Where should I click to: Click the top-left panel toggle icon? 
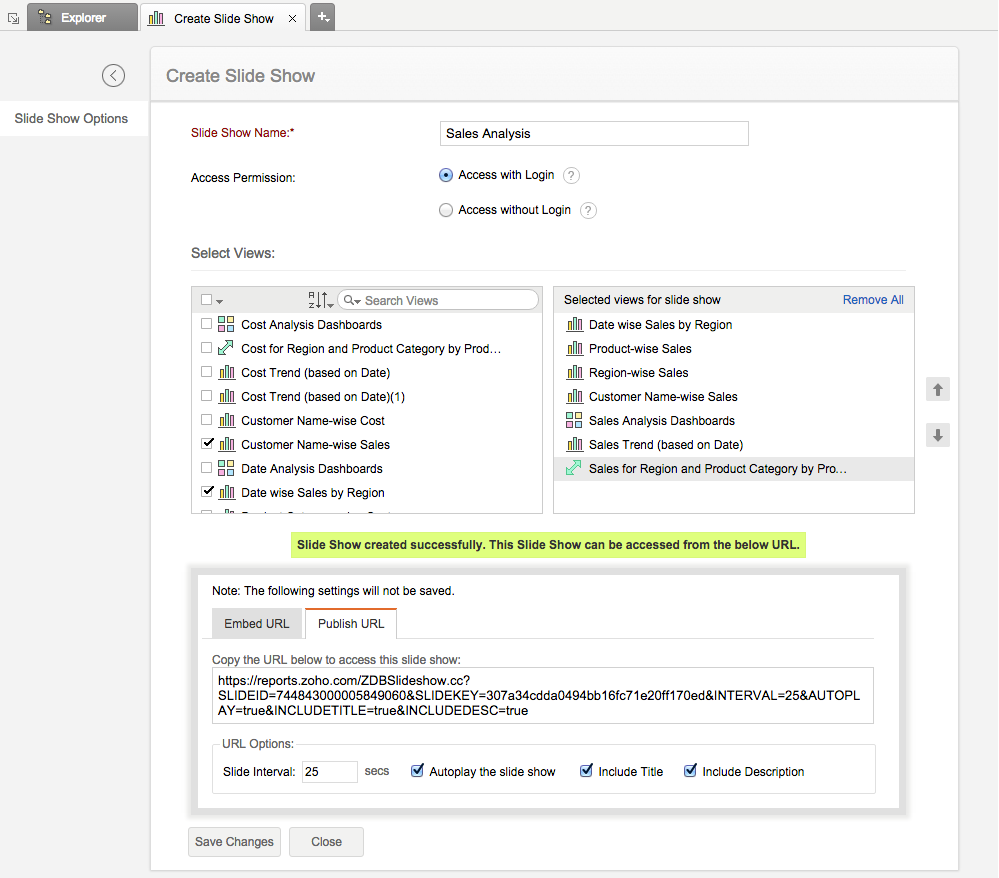point(13,18)
